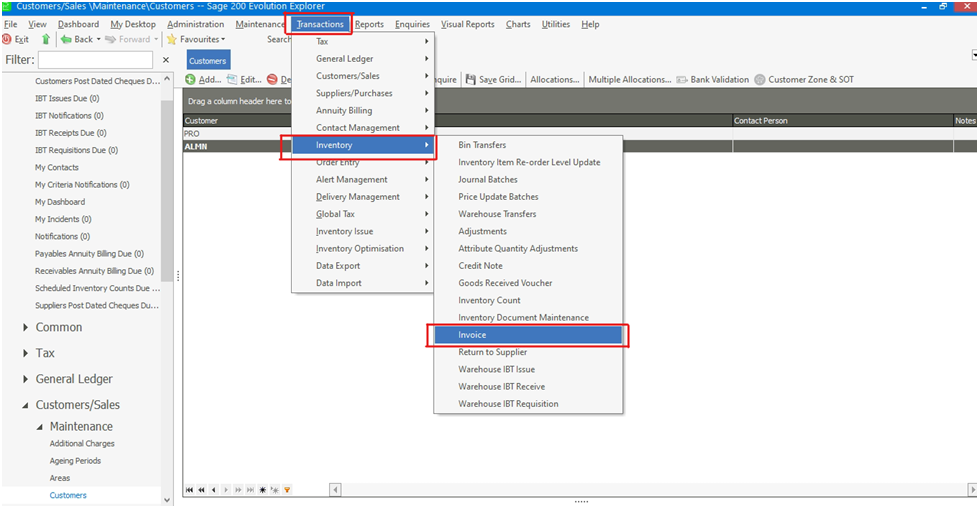
Task: Open Ageing Periods tree item
Action: click(75, 461)
